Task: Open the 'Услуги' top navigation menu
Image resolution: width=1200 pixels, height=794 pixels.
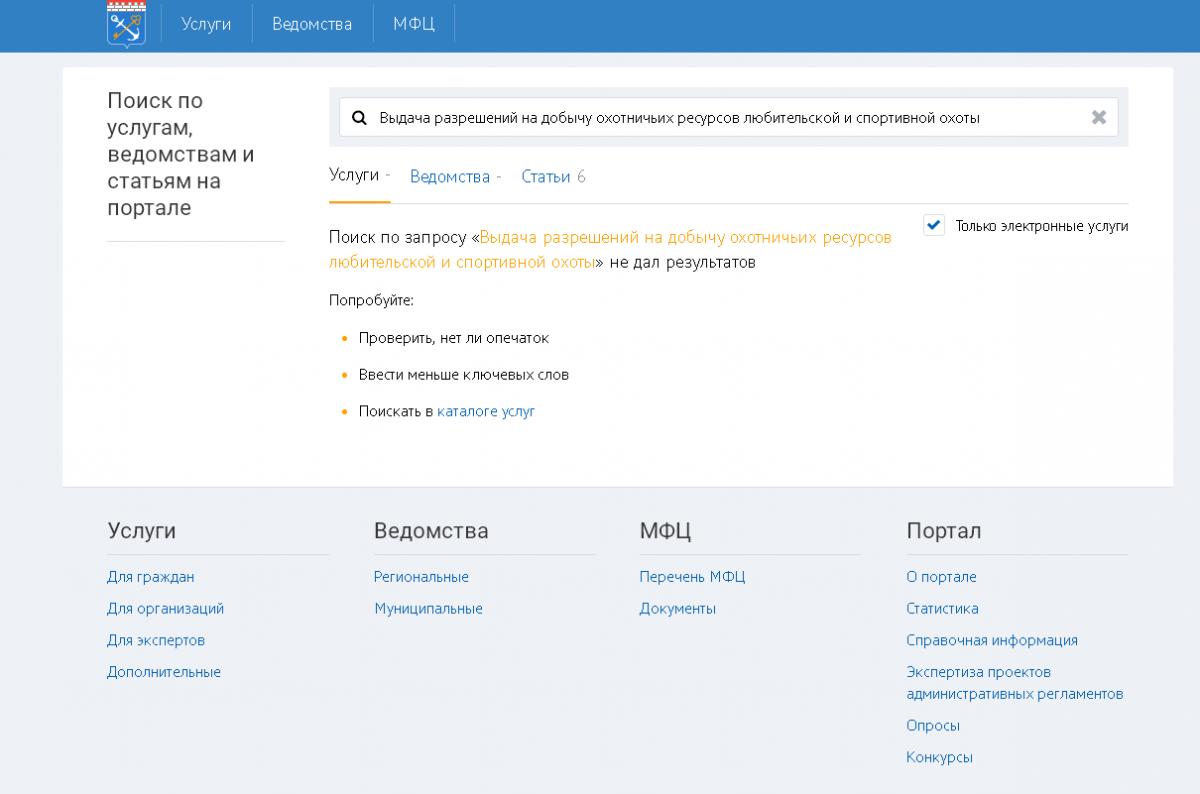Action: (x=206, y=24)
